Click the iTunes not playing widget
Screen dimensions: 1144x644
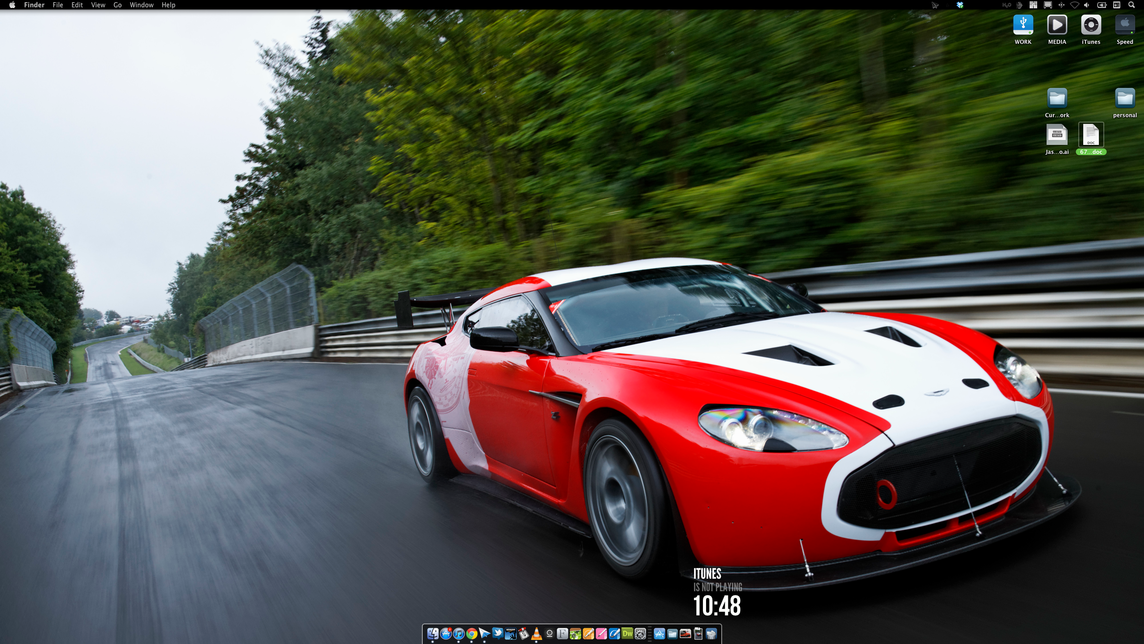coord(717,580)
